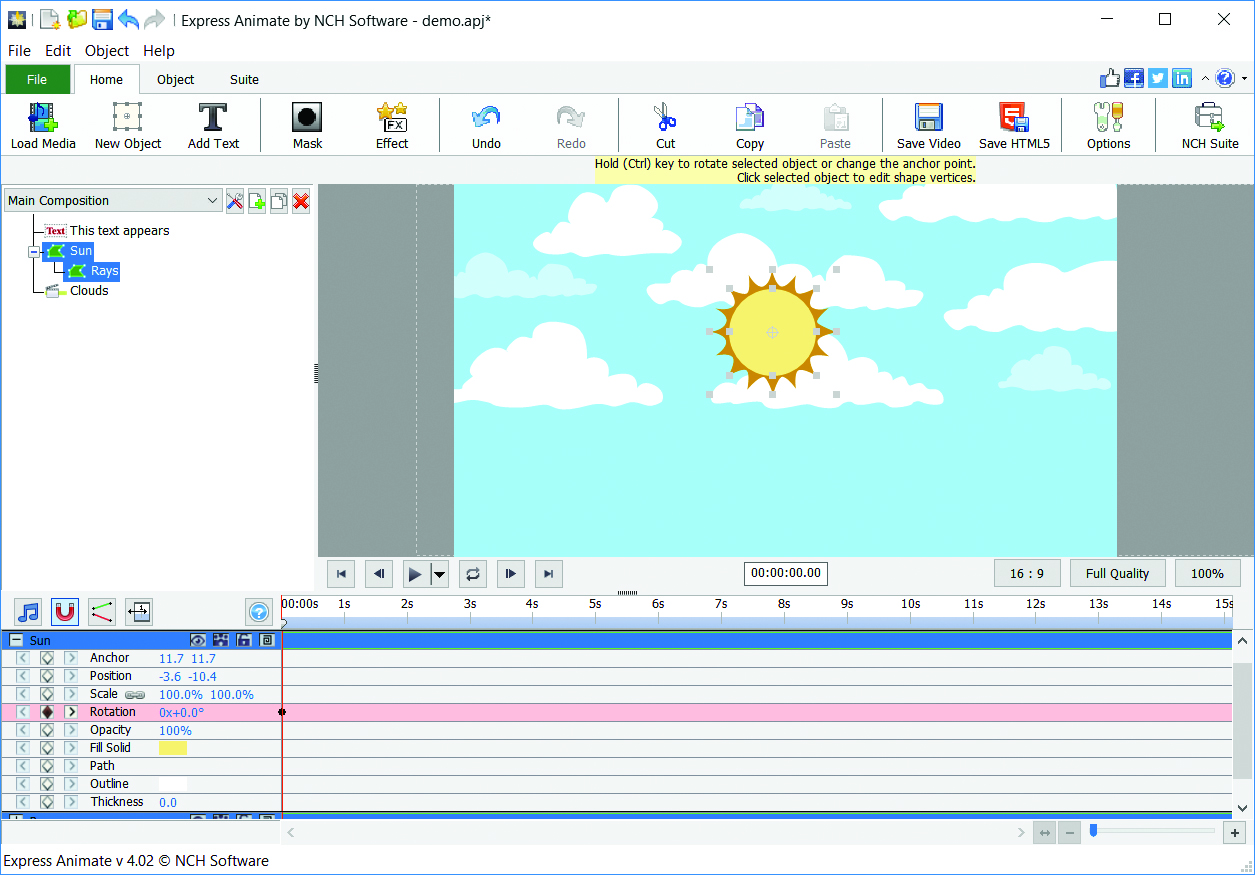Open the Main Composition dropdown

point(113,201)
